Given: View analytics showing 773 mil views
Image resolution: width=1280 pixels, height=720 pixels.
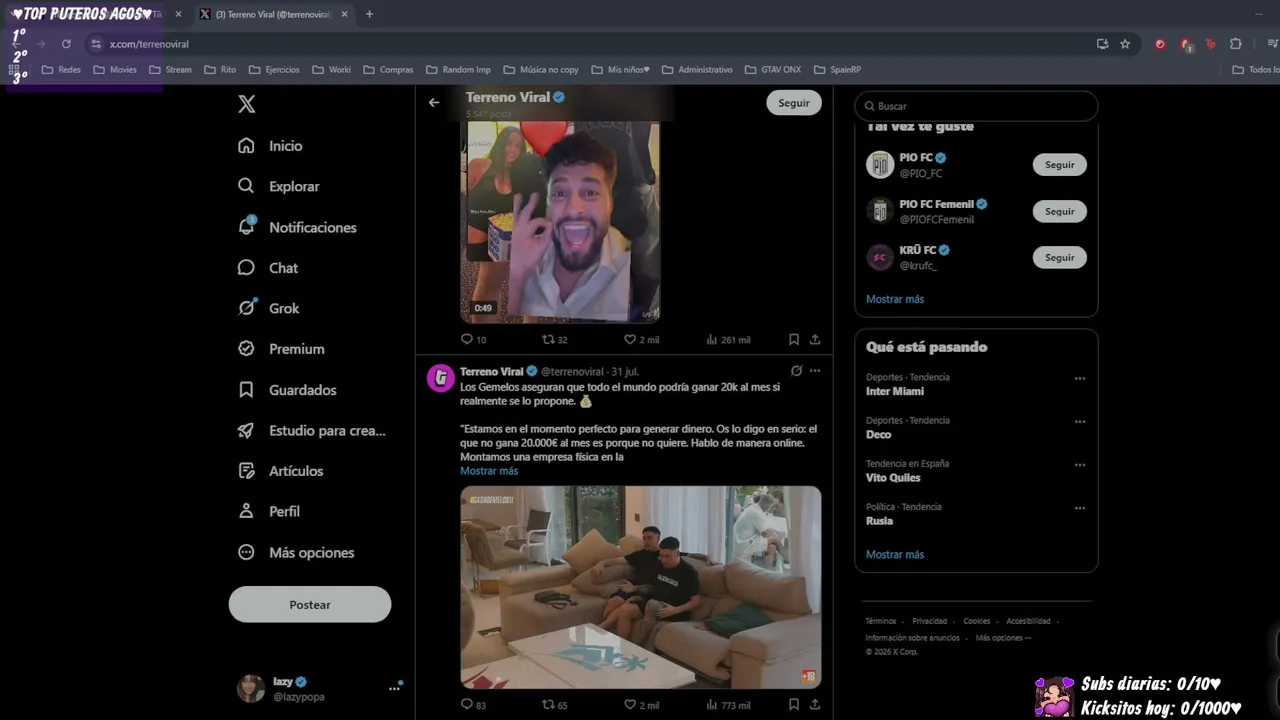Looking at the screenshot, I should click(x=728, y=704).
